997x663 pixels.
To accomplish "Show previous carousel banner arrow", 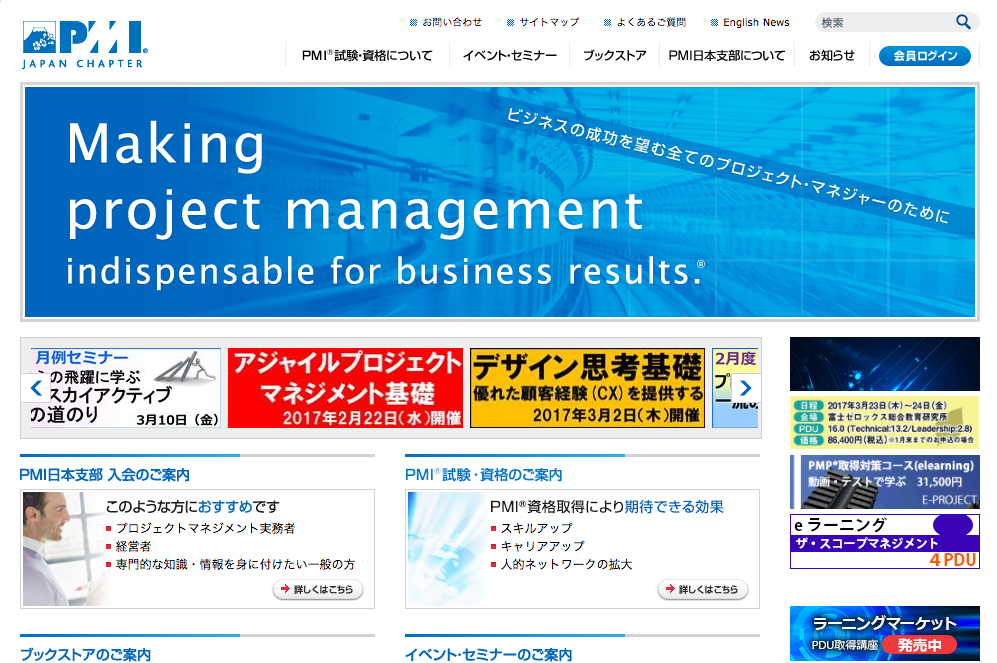I will [37, 387].
